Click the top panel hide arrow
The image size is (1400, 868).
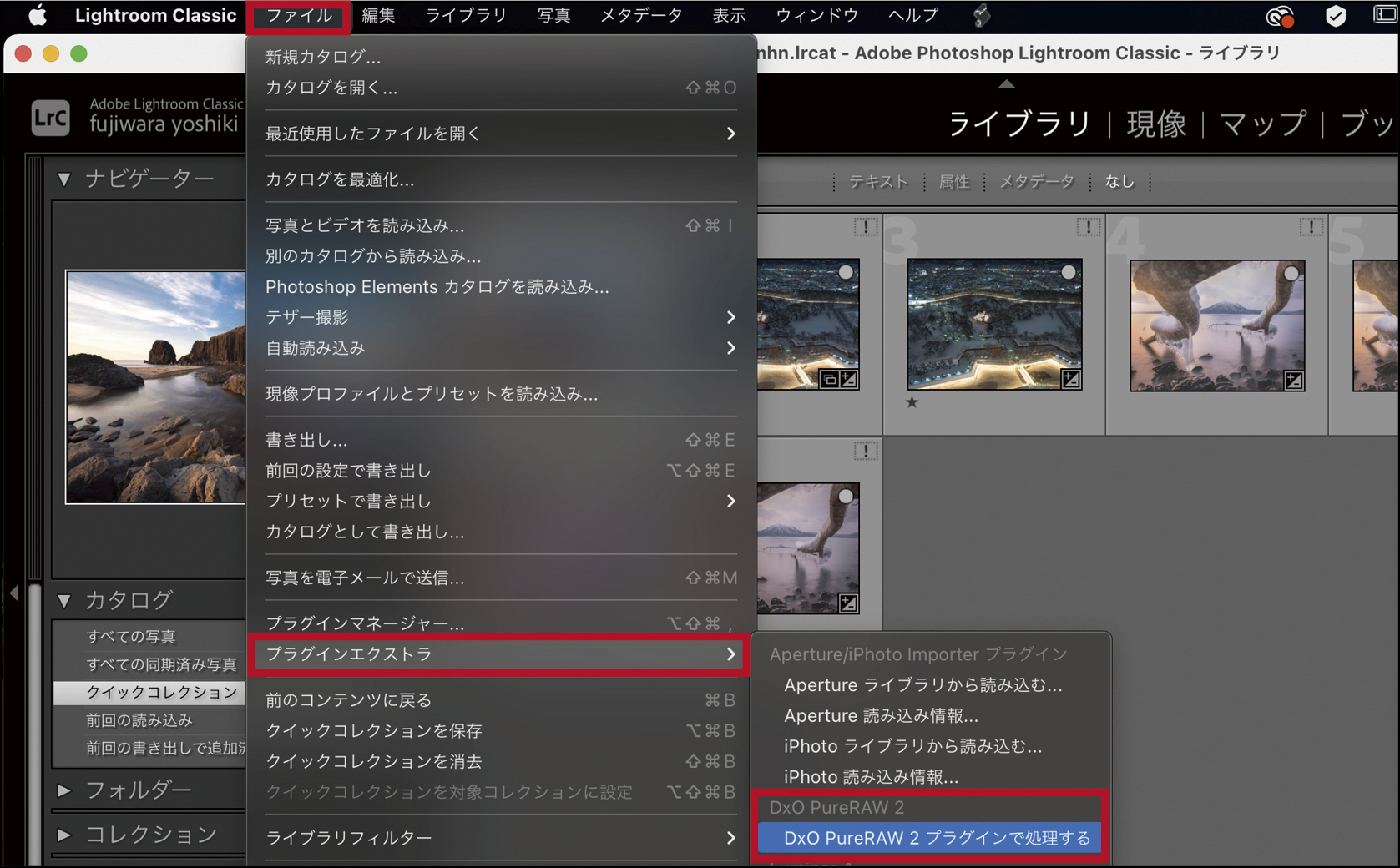tap(1007, 84)
